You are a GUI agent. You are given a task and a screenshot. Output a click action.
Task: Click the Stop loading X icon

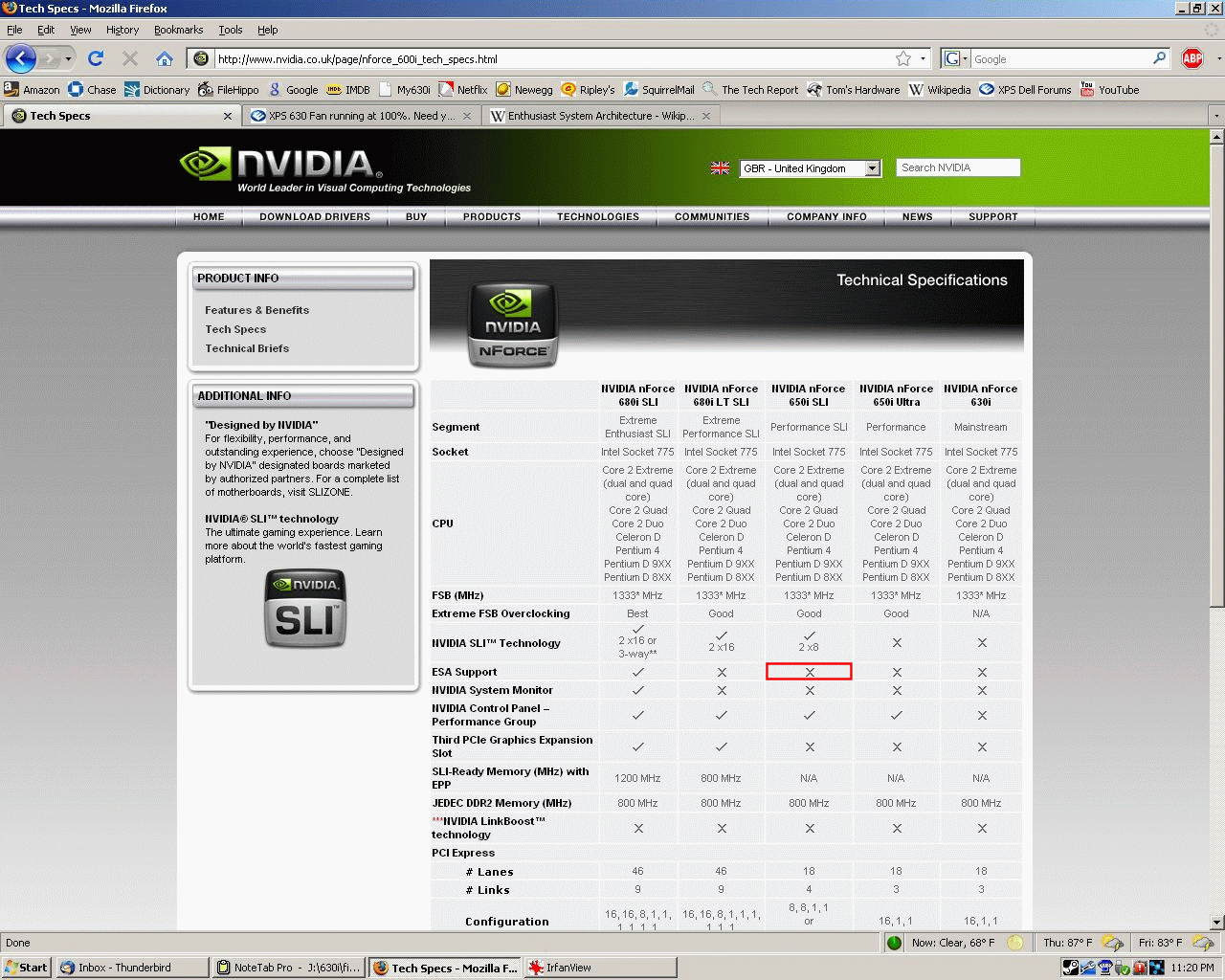click(x=130, y=58)
